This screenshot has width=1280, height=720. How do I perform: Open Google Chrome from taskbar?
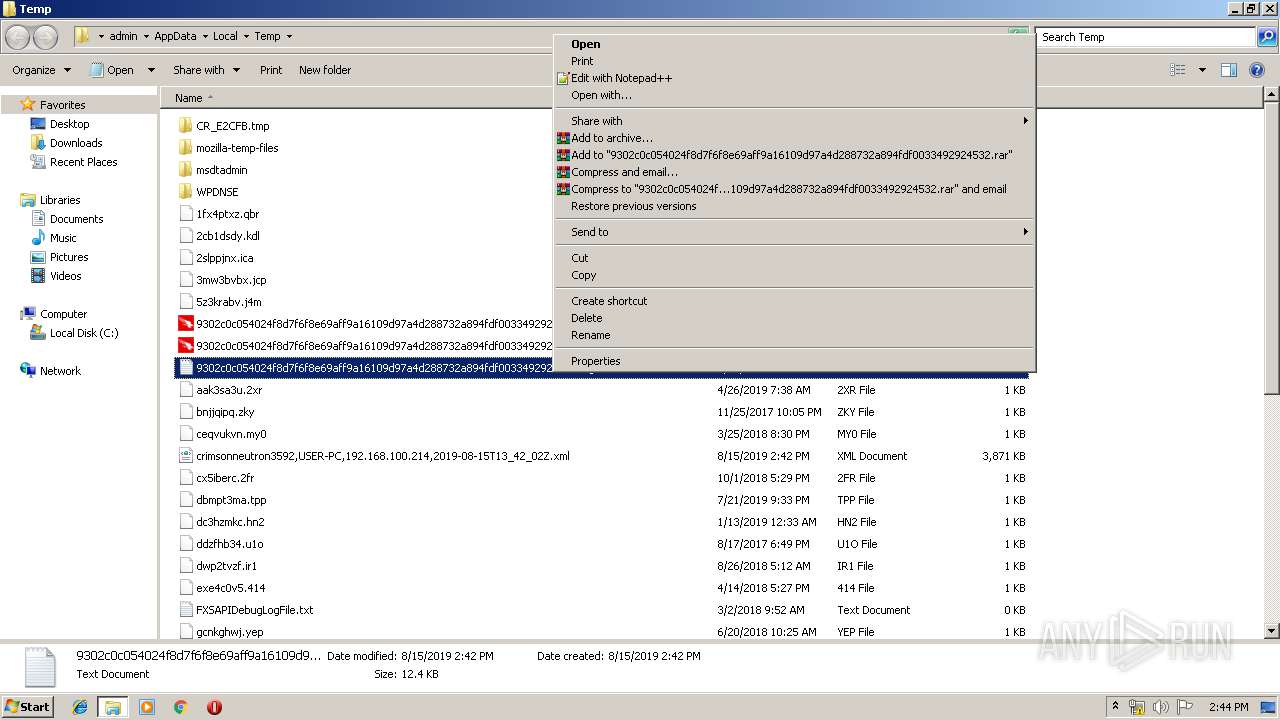coord(180,707)
